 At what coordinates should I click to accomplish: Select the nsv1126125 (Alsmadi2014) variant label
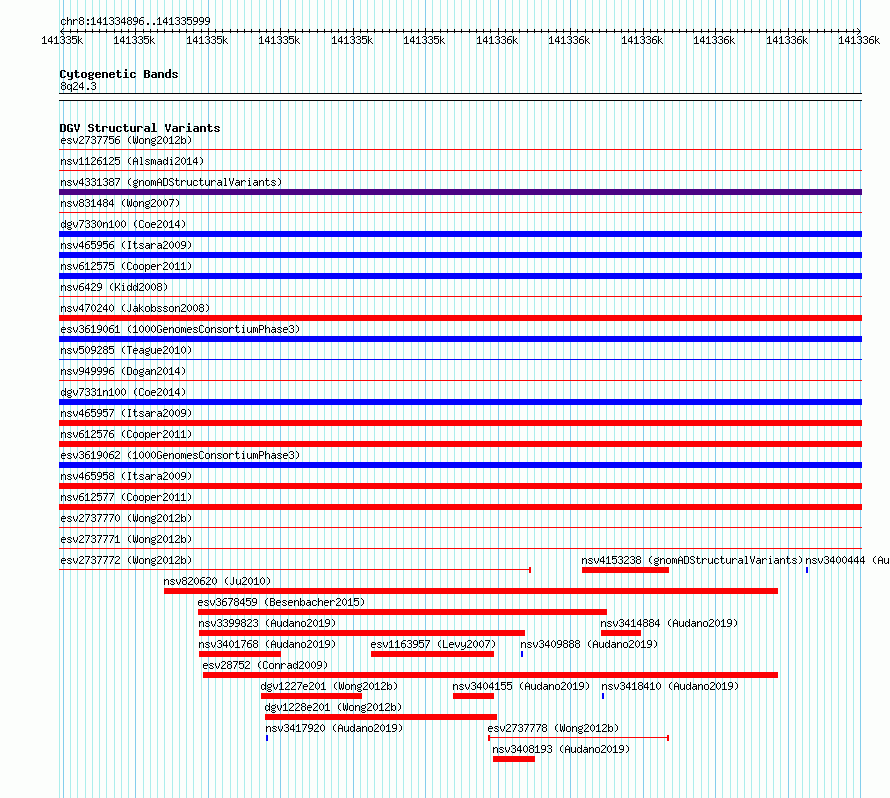[132, 161]
